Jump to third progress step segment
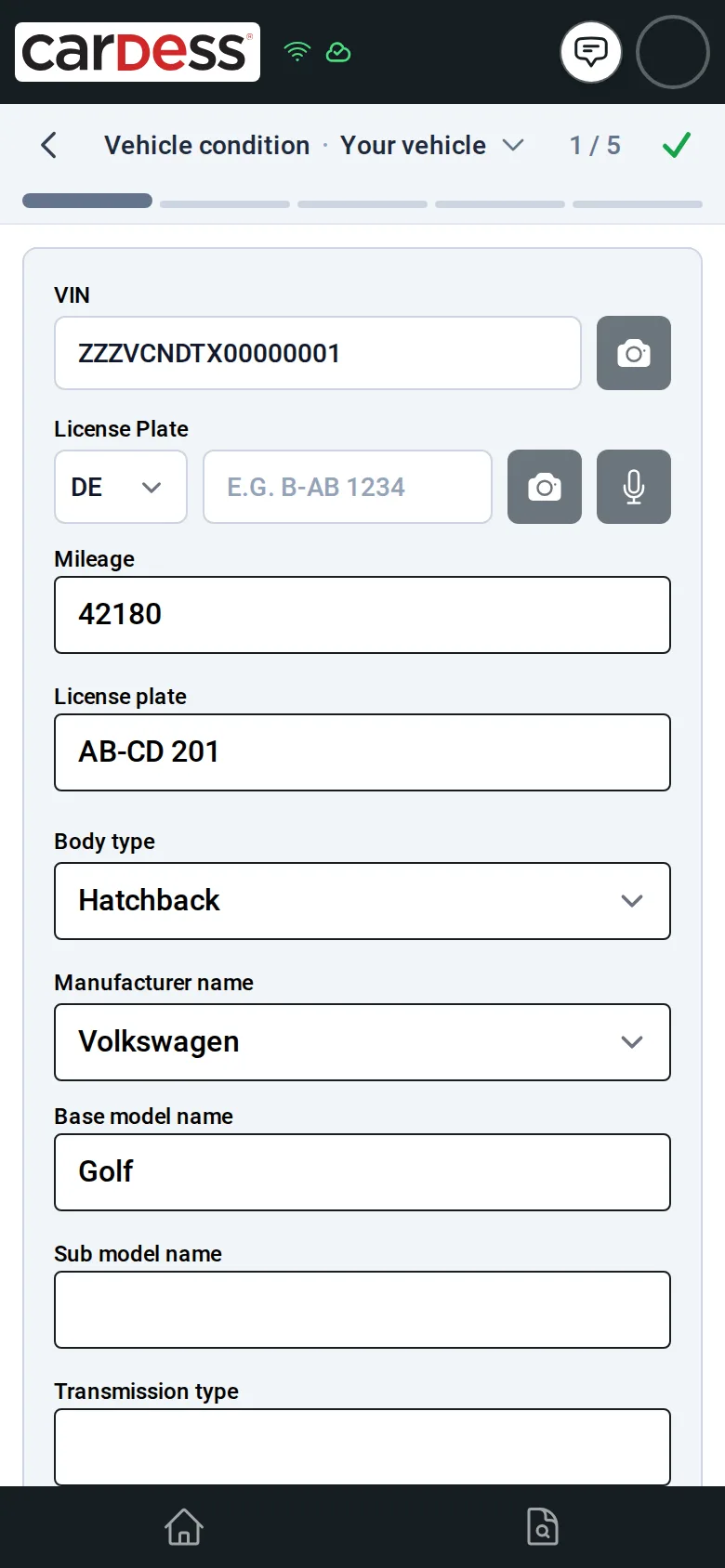This screenshot has width=725, height=1568. (362, 203)
